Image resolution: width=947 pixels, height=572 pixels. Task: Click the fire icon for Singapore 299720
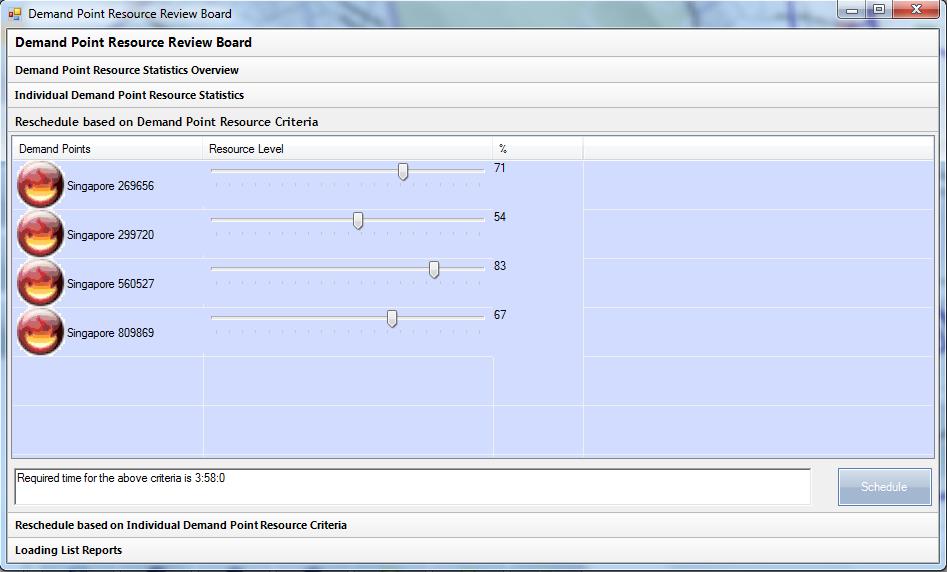40,234
